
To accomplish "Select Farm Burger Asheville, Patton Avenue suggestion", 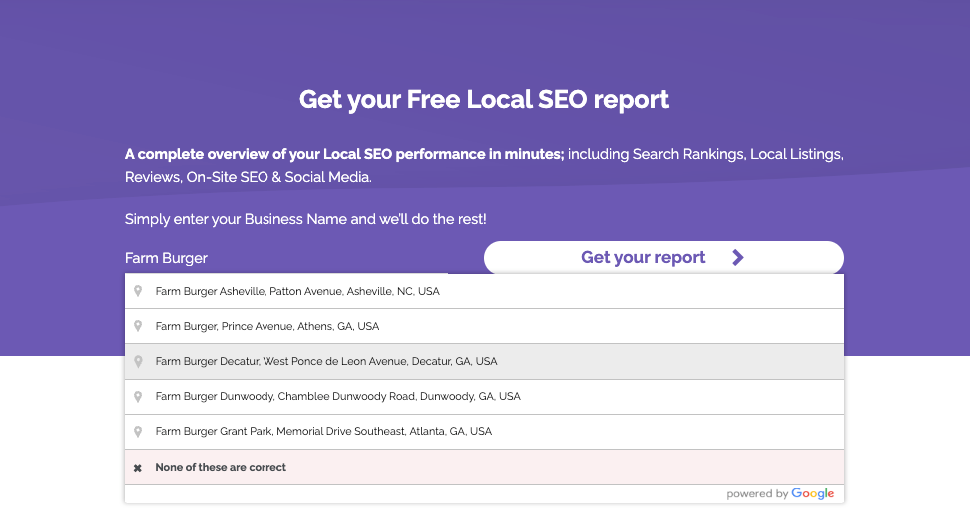I will pos(484,291).
